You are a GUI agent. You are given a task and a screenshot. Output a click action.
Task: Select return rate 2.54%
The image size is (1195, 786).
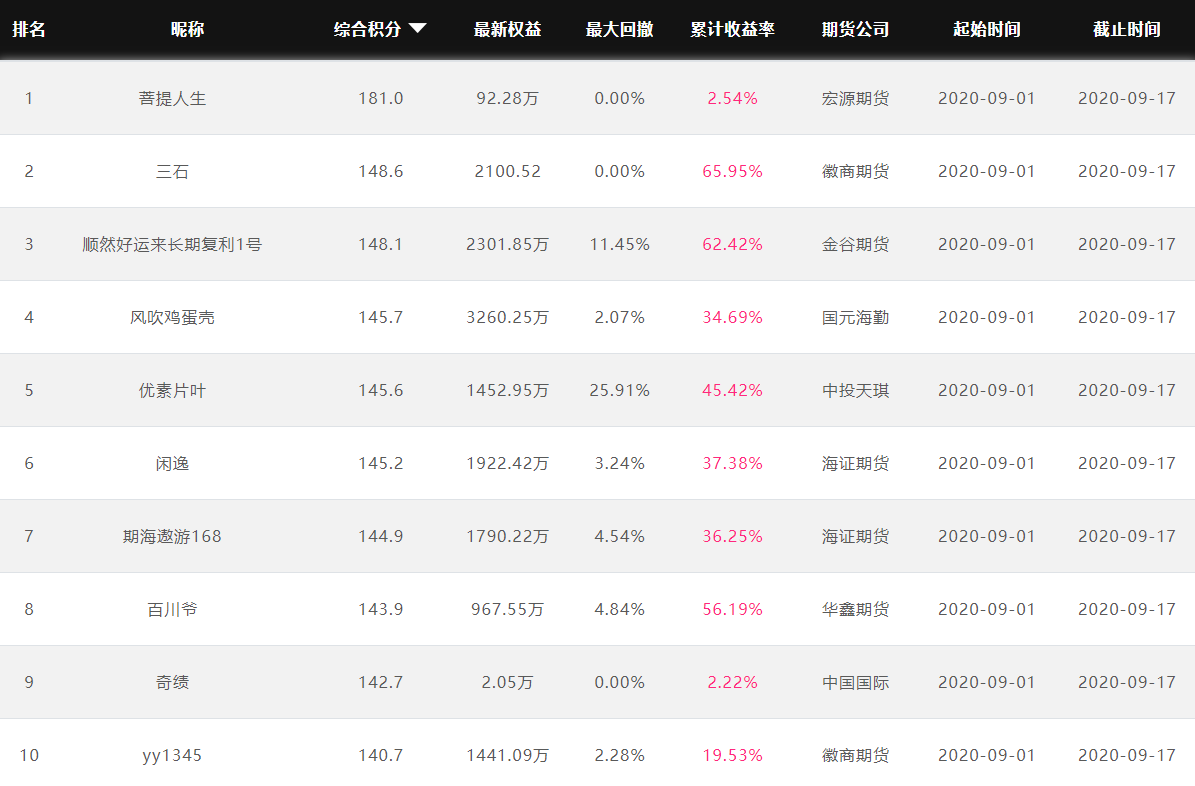732,98
